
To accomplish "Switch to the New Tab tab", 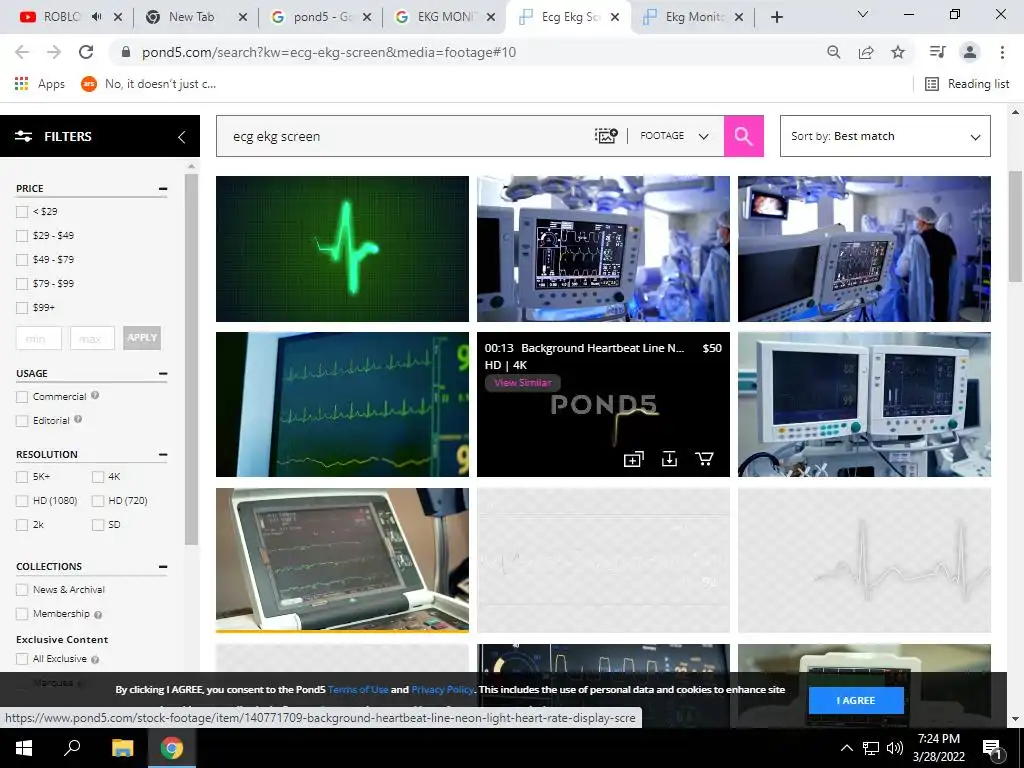I will click(x=191, y=18).
